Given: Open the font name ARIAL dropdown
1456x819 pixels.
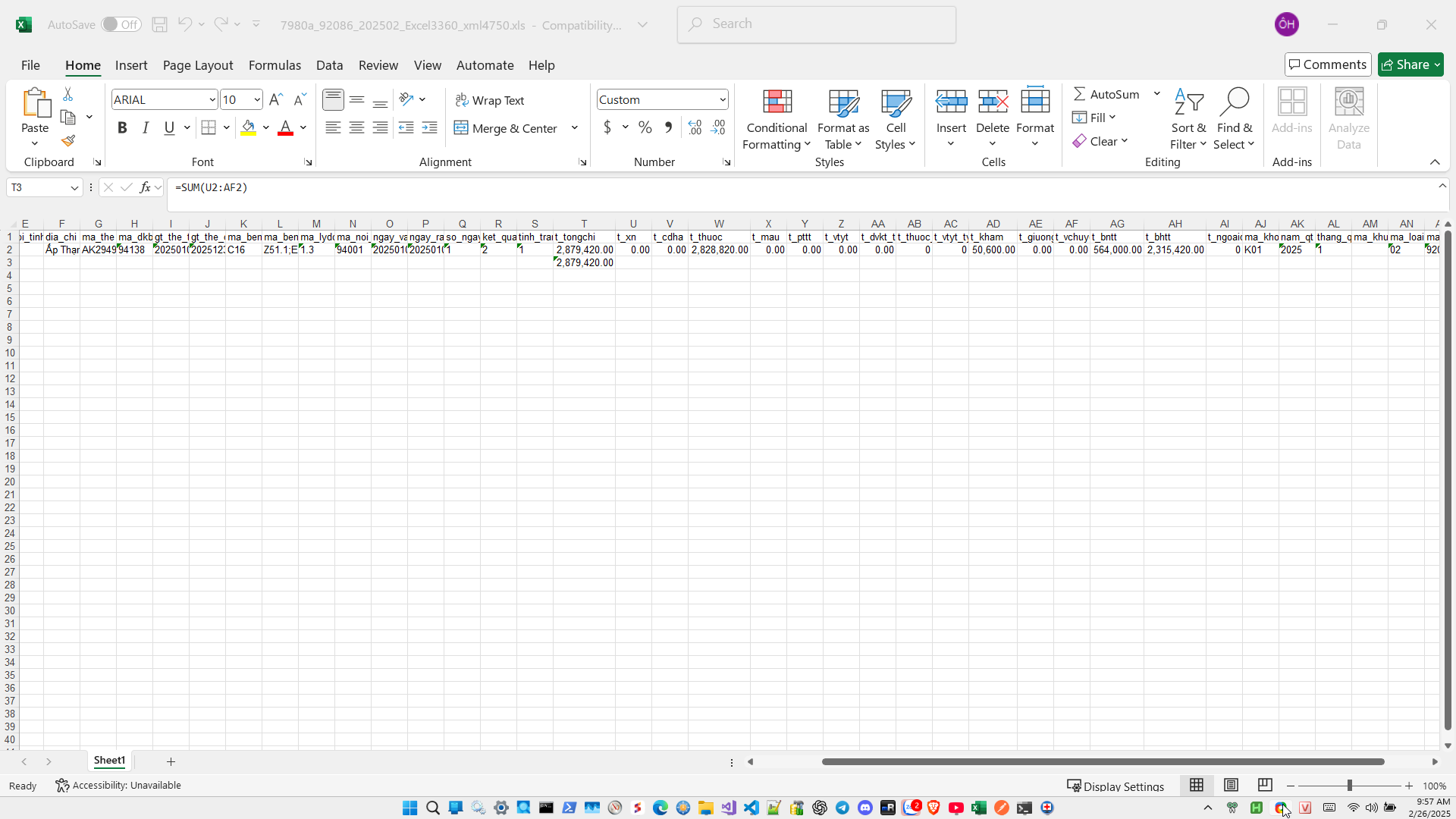Looking at the screenshot, I should click(x=212, y=99).
